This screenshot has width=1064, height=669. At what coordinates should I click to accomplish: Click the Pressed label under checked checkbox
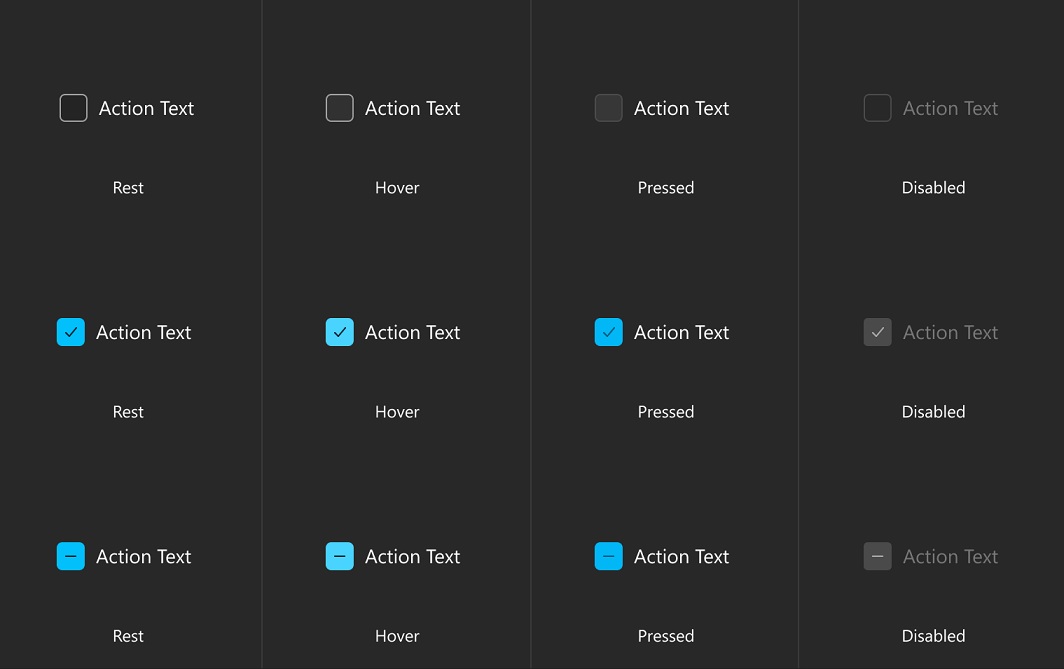pyautogui.click(x=666, y=412)
